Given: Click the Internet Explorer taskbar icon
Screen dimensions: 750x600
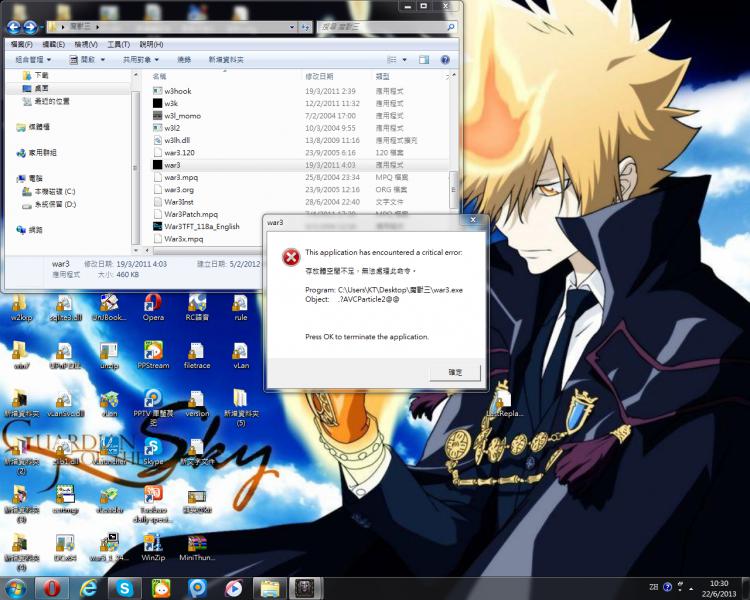Looking at the screenshot, I should pos(89,588).
